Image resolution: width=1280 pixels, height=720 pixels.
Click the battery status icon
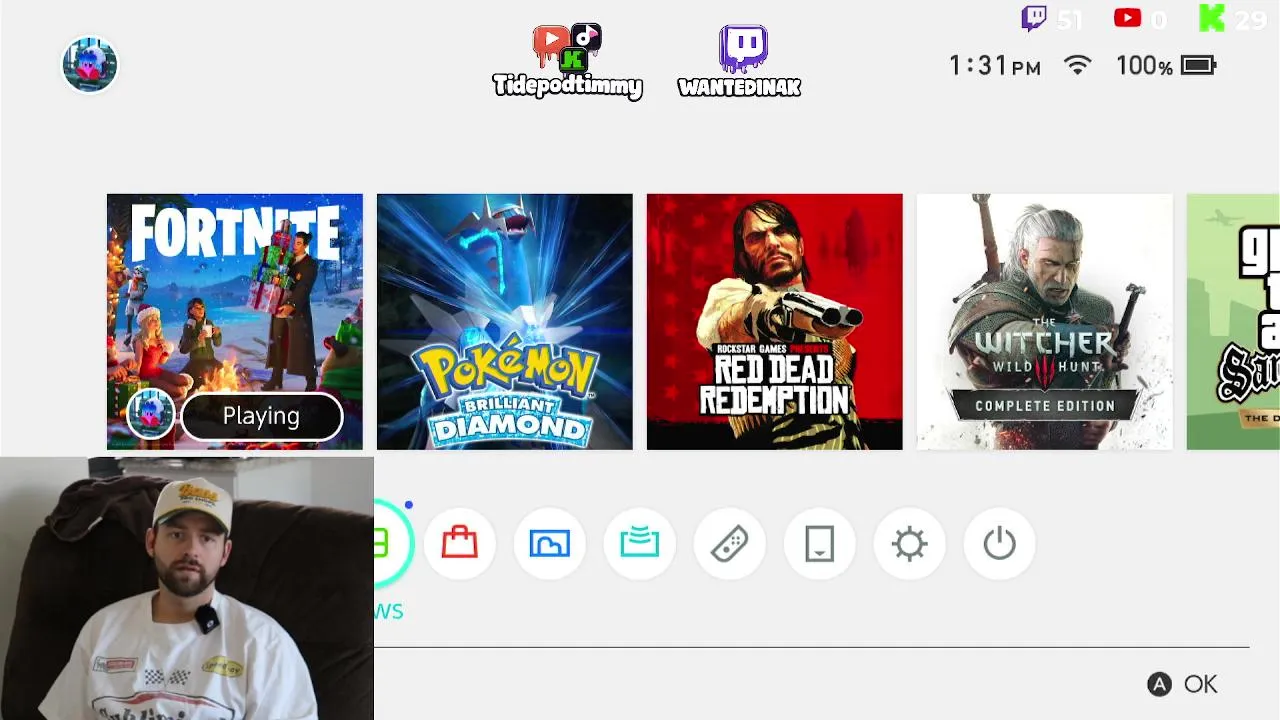1198,66
